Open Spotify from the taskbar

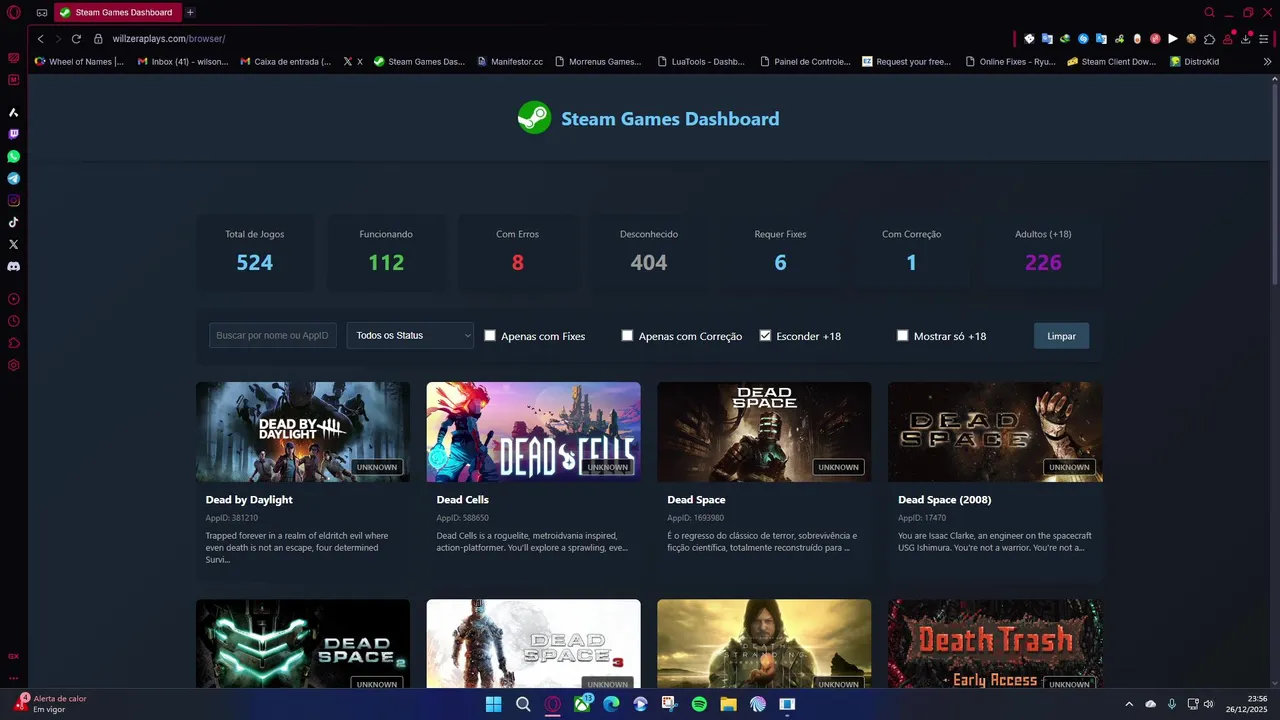(699, 704)
